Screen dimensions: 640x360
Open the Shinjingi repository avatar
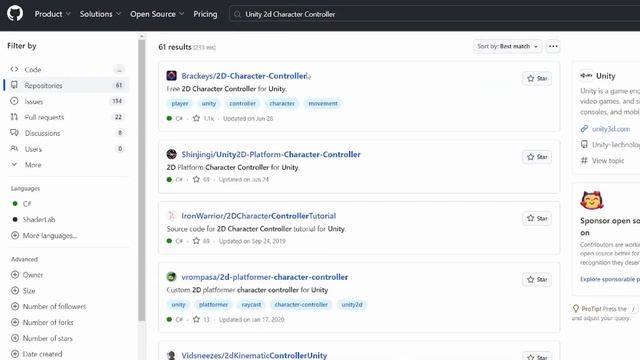coord(171,154)
